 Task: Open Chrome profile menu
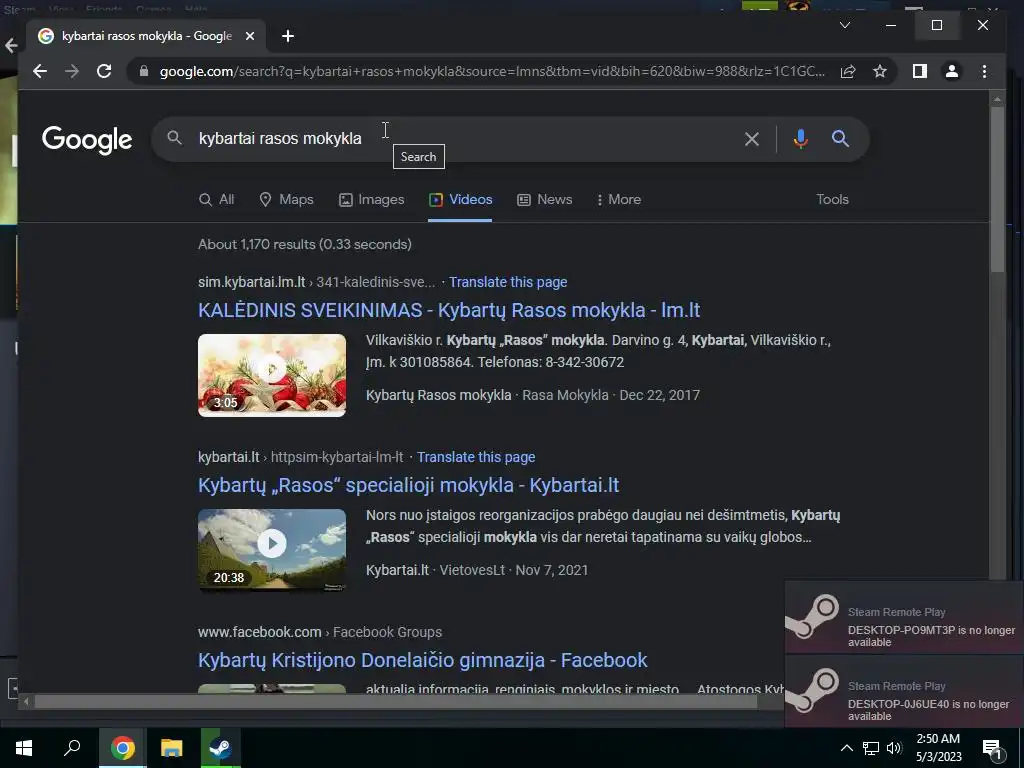pos(952,71)
